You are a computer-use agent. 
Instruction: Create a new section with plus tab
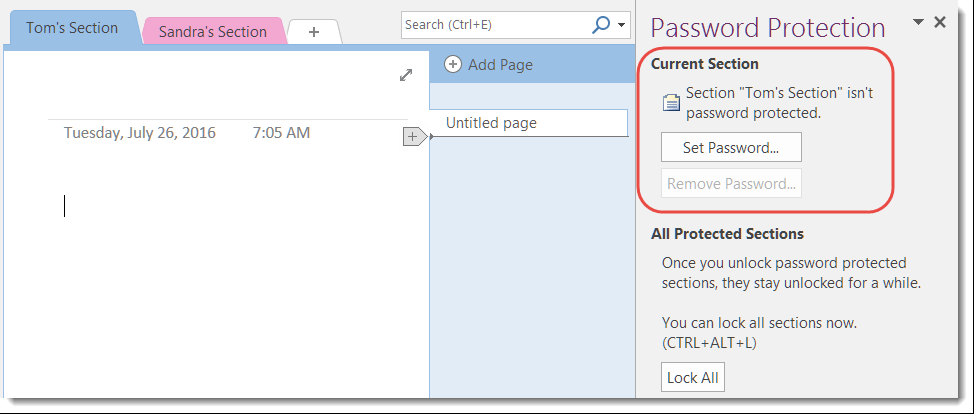(x=314, y=32)
